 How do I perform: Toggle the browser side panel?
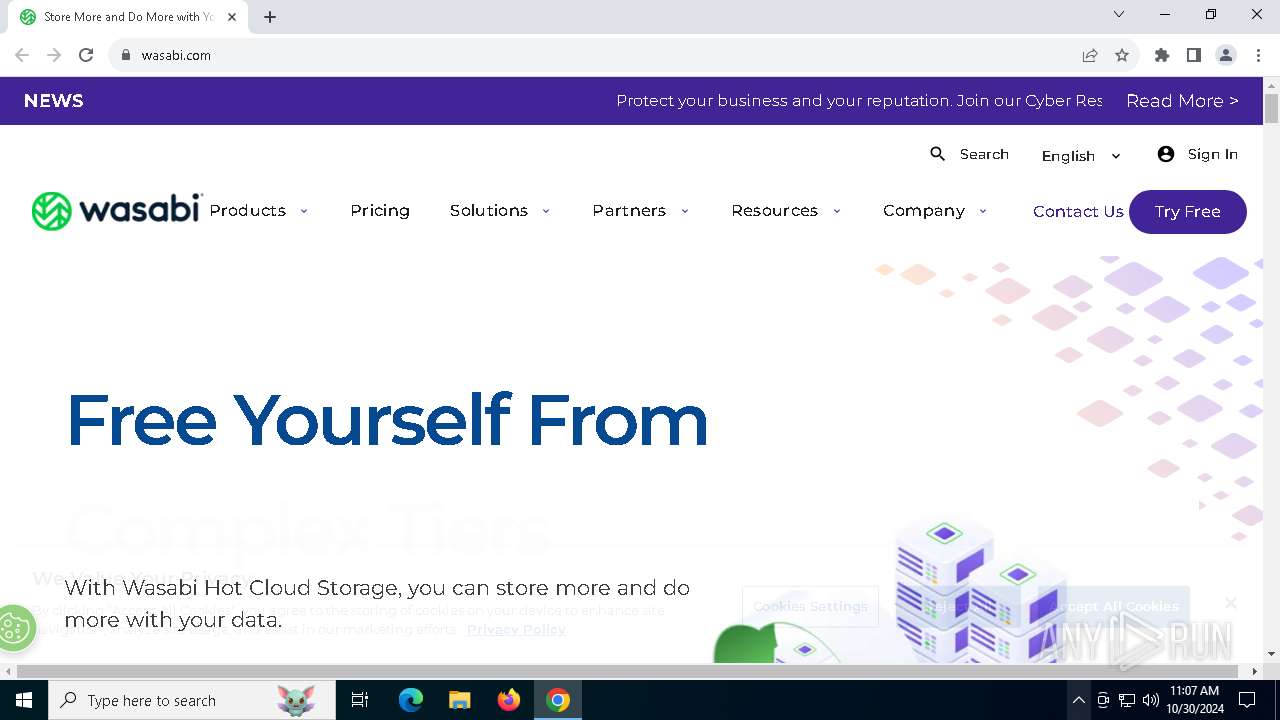tap(1194, 55)
